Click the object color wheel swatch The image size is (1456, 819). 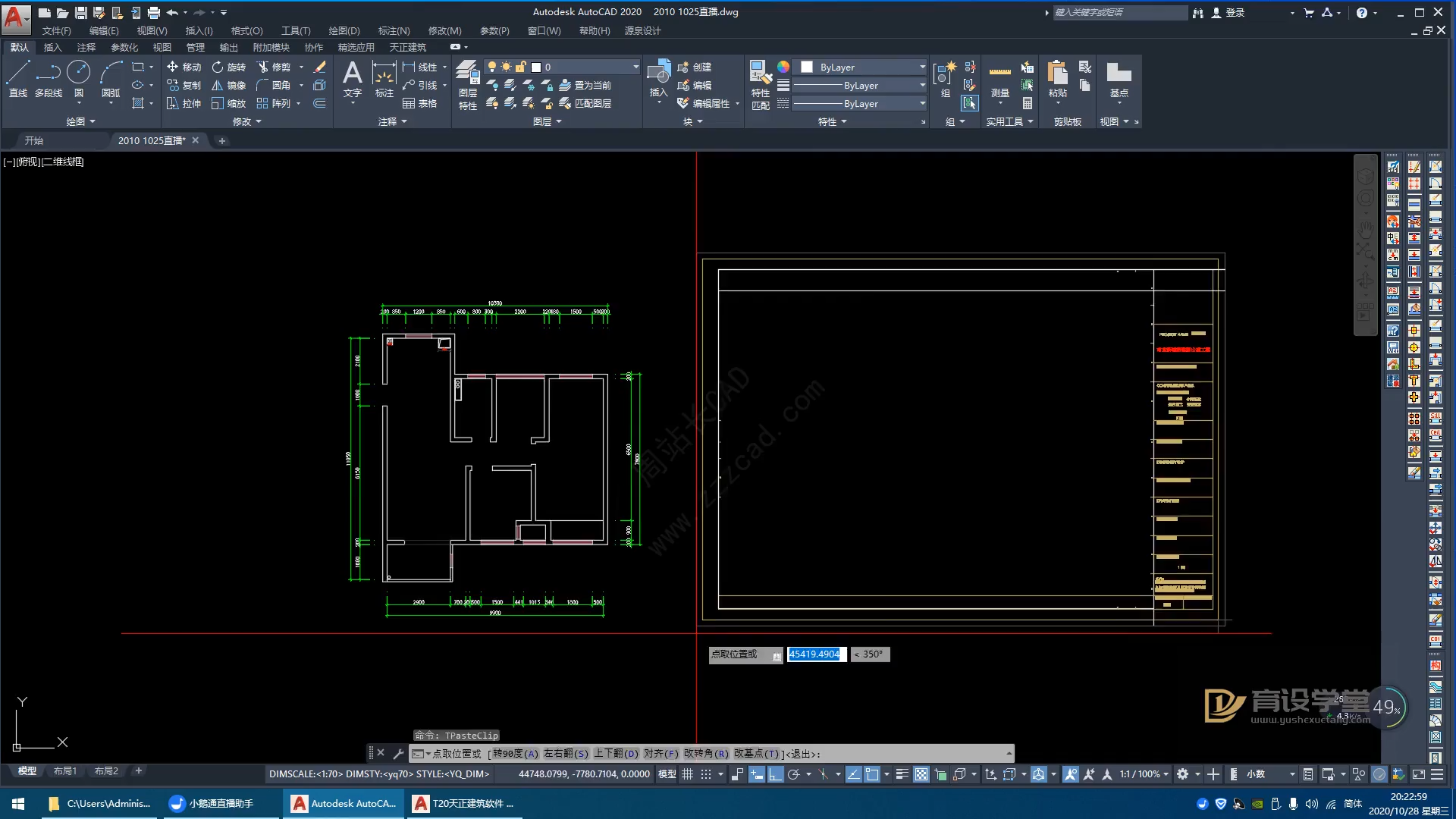[783, 67]
